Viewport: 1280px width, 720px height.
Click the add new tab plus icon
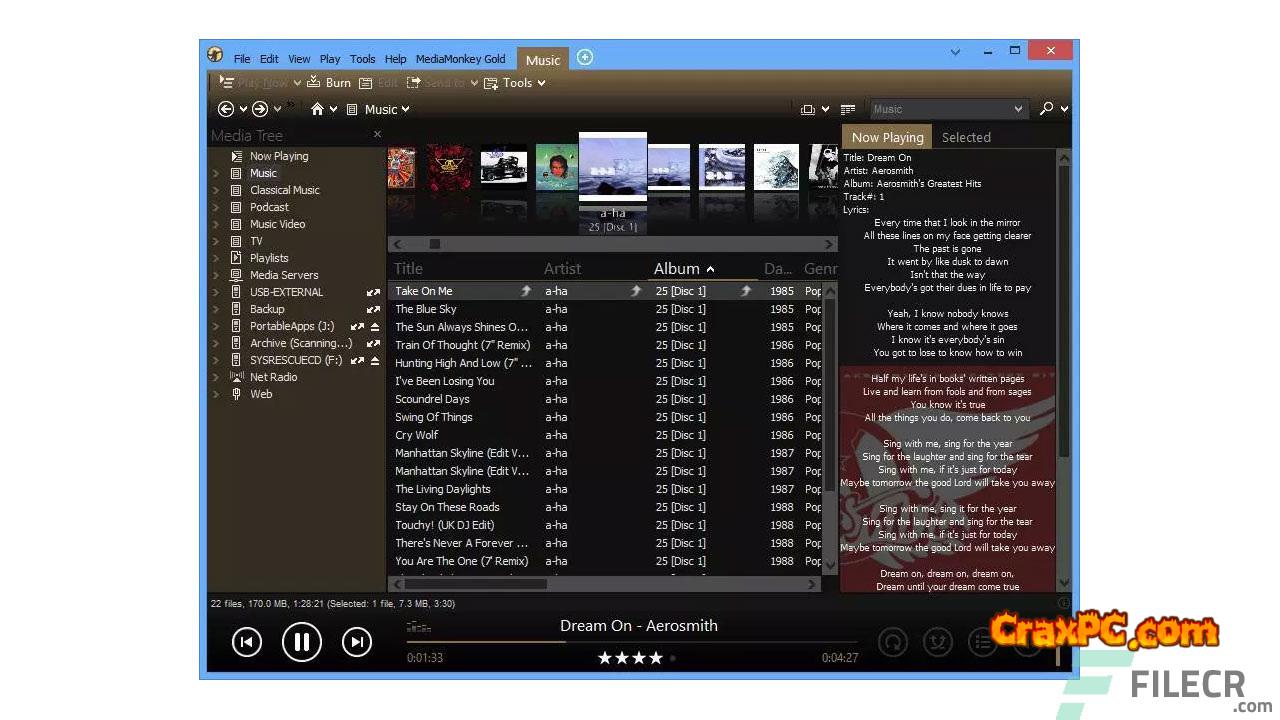[x=585, y=57]
